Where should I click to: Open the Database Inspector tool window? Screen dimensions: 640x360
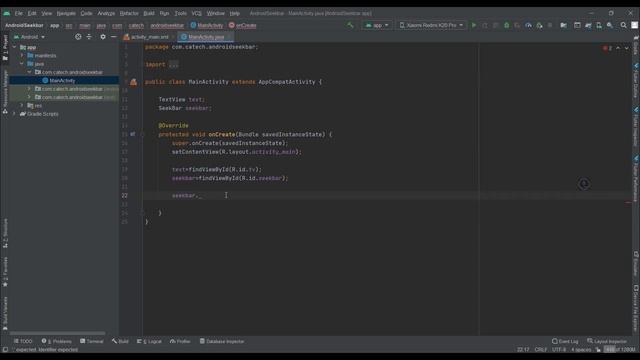[x=222, y=341]
